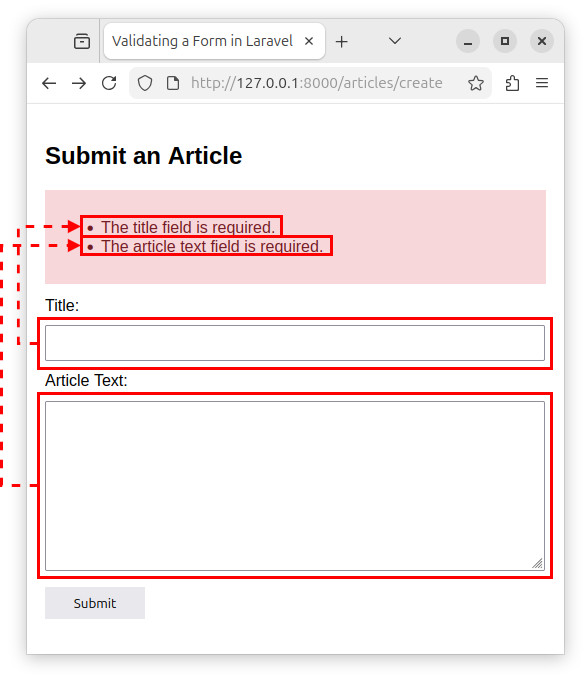Select the title field is required error
586x679 pixels.
pos(188,227)
